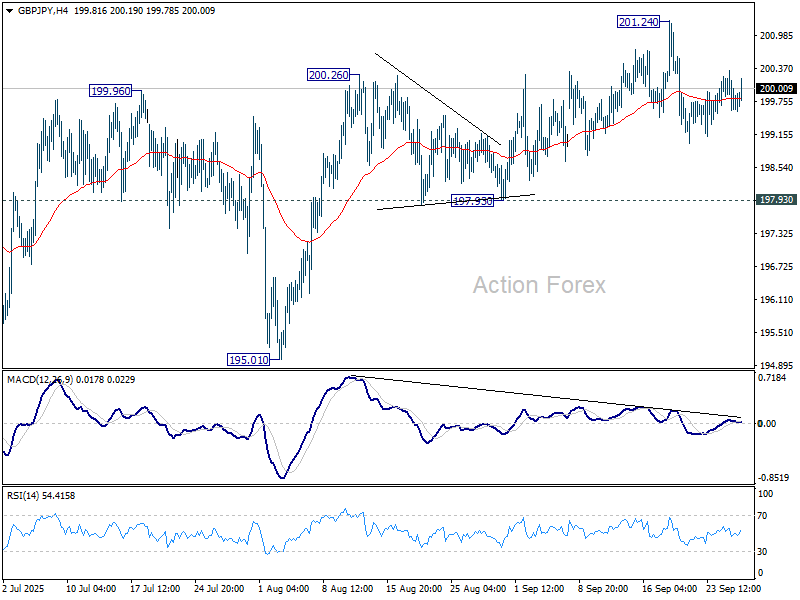The width and height of the screenshot is (800, 600).
Task: Click the 2 Jul 2025 date marker
Action: pyautogui.click(x=26, y=589)
